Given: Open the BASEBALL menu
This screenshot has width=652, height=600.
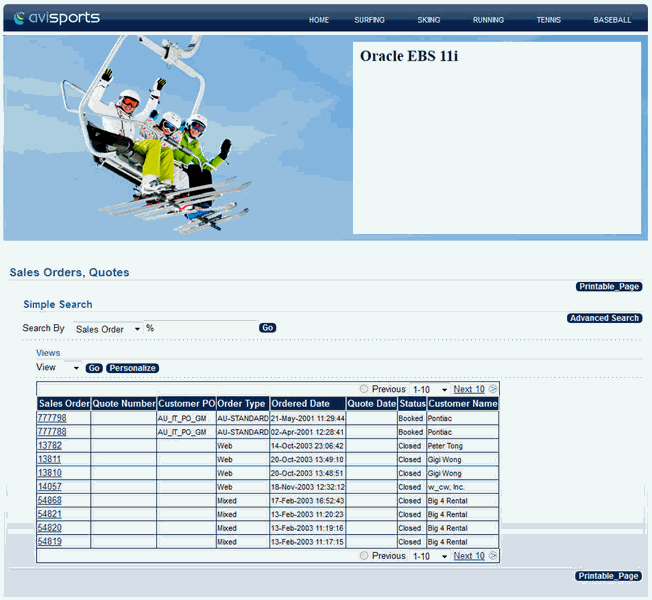Looking at the screenshot, I should (612, 20).
